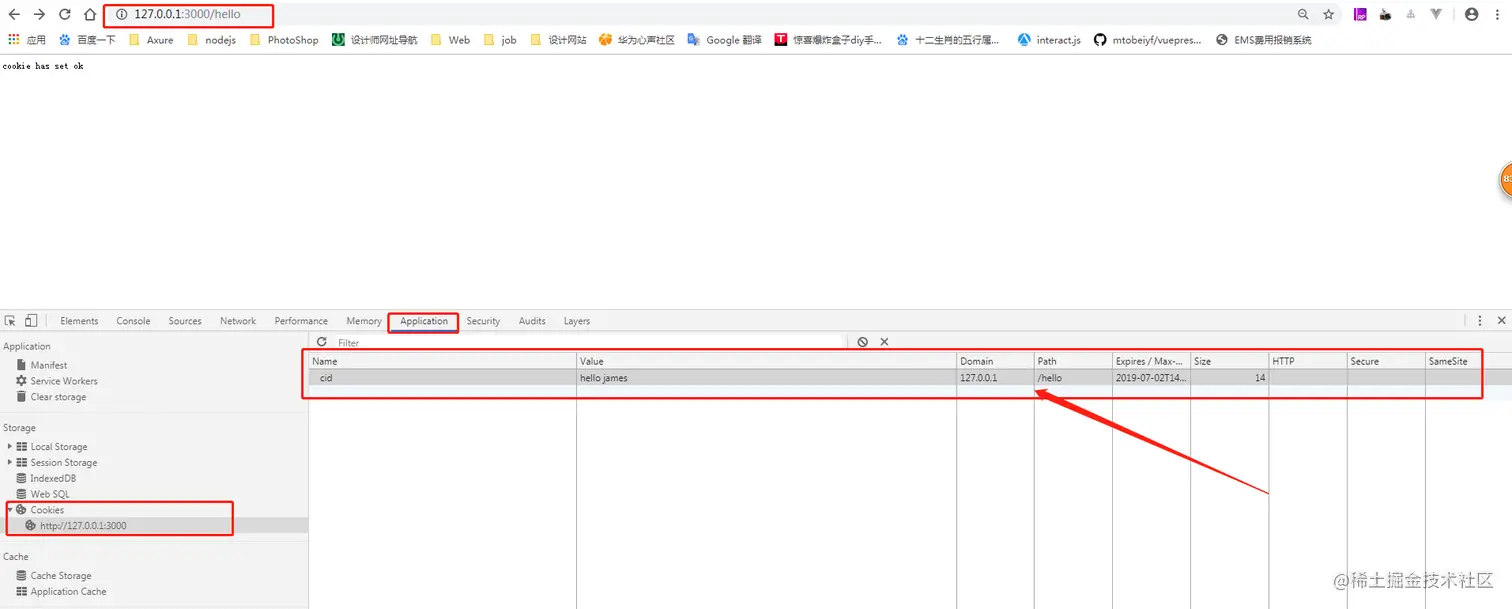Click the grey triangle extension icon
Viewport: 1512px width, 609px height.
click(x=1411, y=15)
